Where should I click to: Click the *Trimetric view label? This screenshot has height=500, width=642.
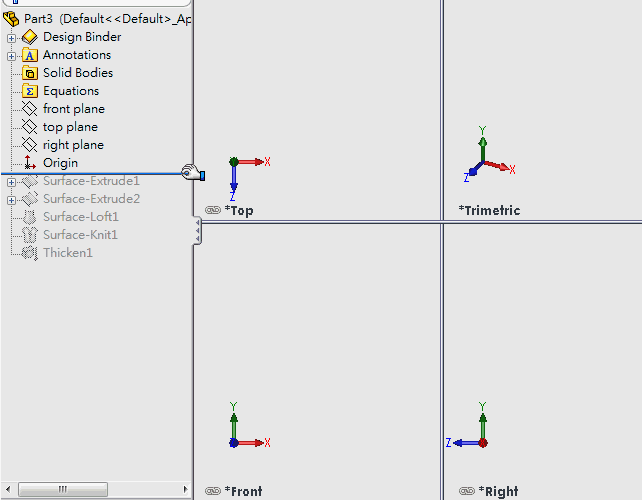(x=489, y=210)
